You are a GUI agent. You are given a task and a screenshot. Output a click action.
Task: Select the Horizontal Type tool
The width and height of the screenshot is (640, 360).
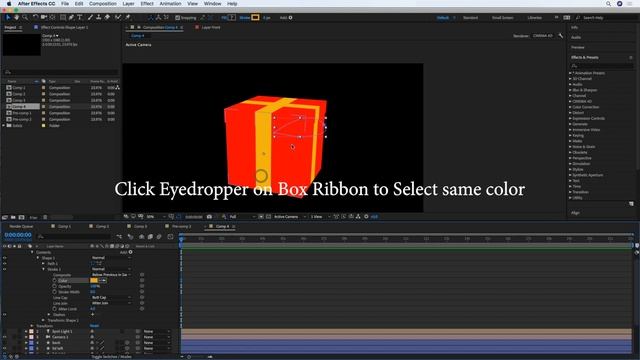click(x=80, y=18)
